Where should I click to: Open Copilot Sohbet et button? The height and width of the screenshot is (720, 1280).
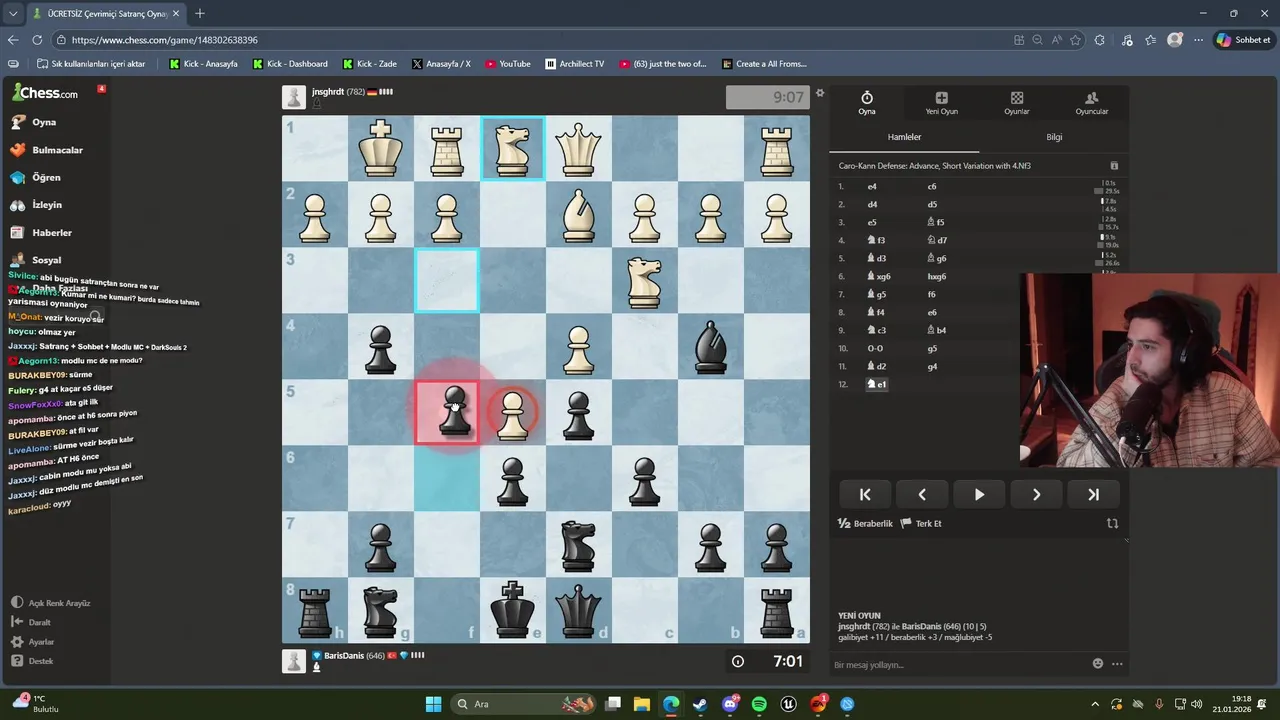click(1244, 40)
